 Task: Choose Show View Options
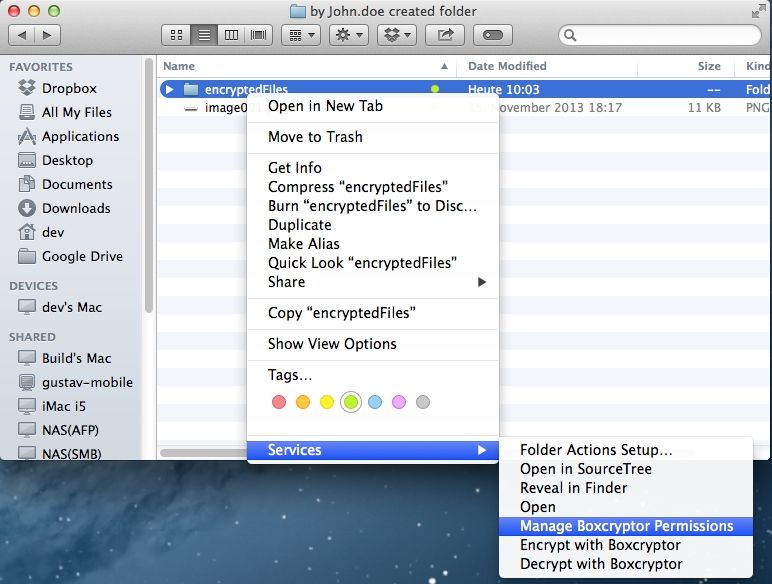tap(373, 344)
